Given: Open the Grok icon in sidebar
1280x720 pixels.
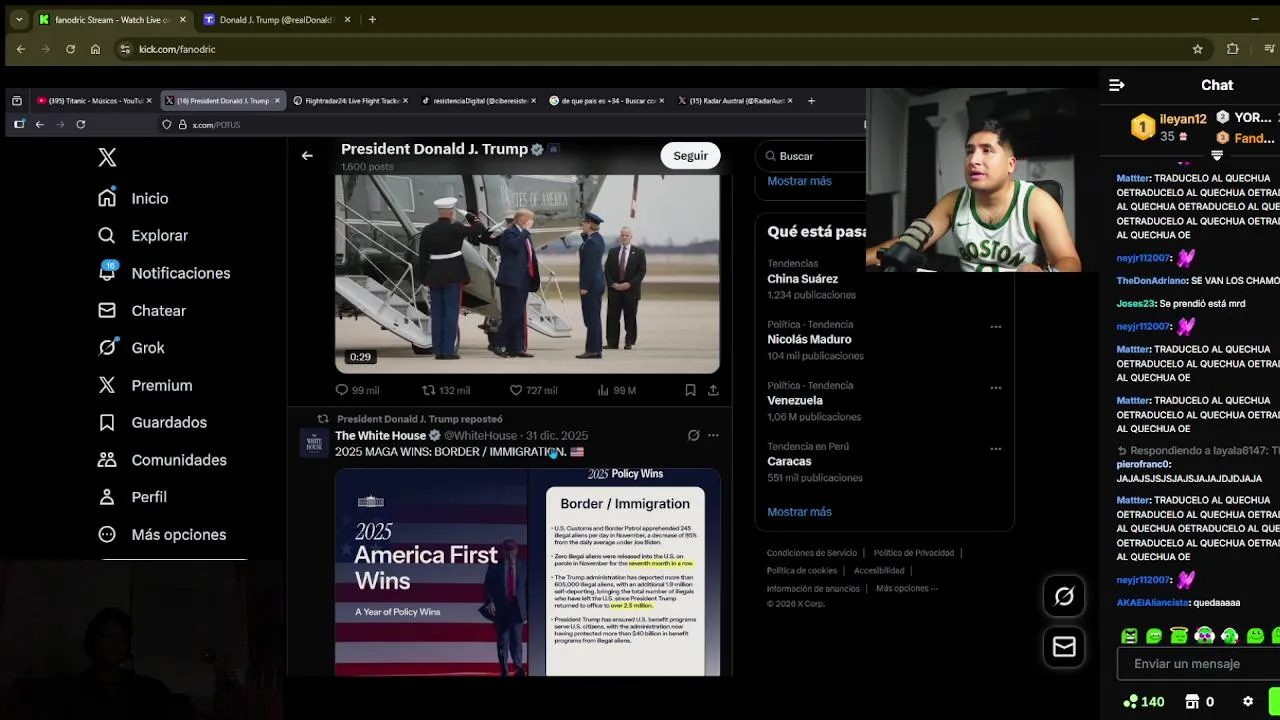Looking at the screenshot, I should 107,347.
